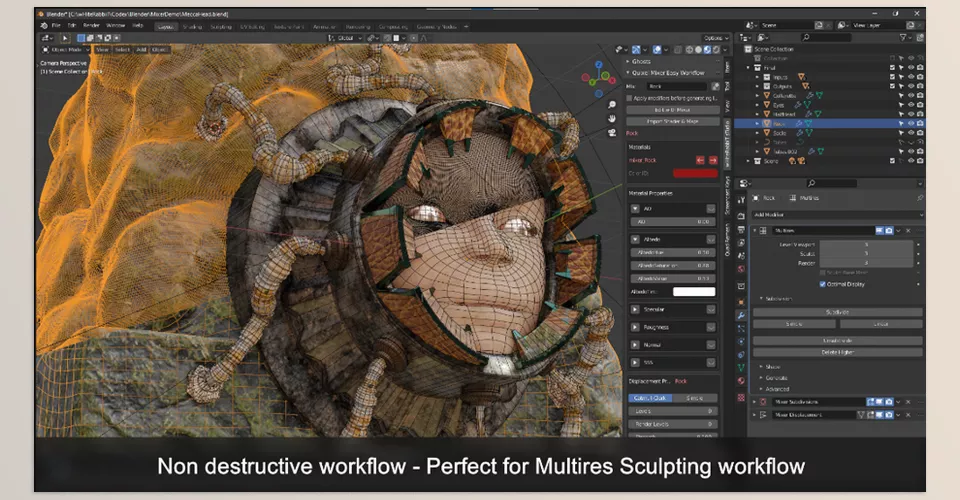Open the white Albedo Tint color swatch
The image size is (960, 500).
point(694,292)
